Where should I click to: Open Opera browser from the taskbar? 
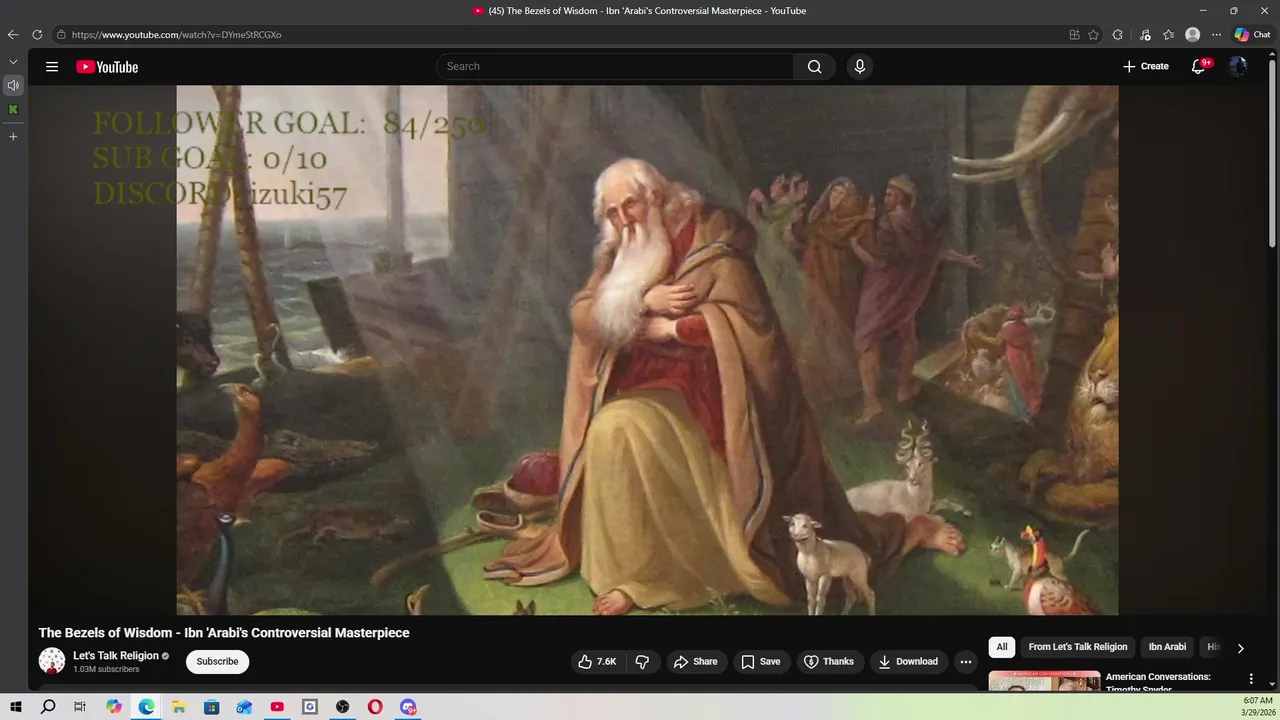click(375, 707)
